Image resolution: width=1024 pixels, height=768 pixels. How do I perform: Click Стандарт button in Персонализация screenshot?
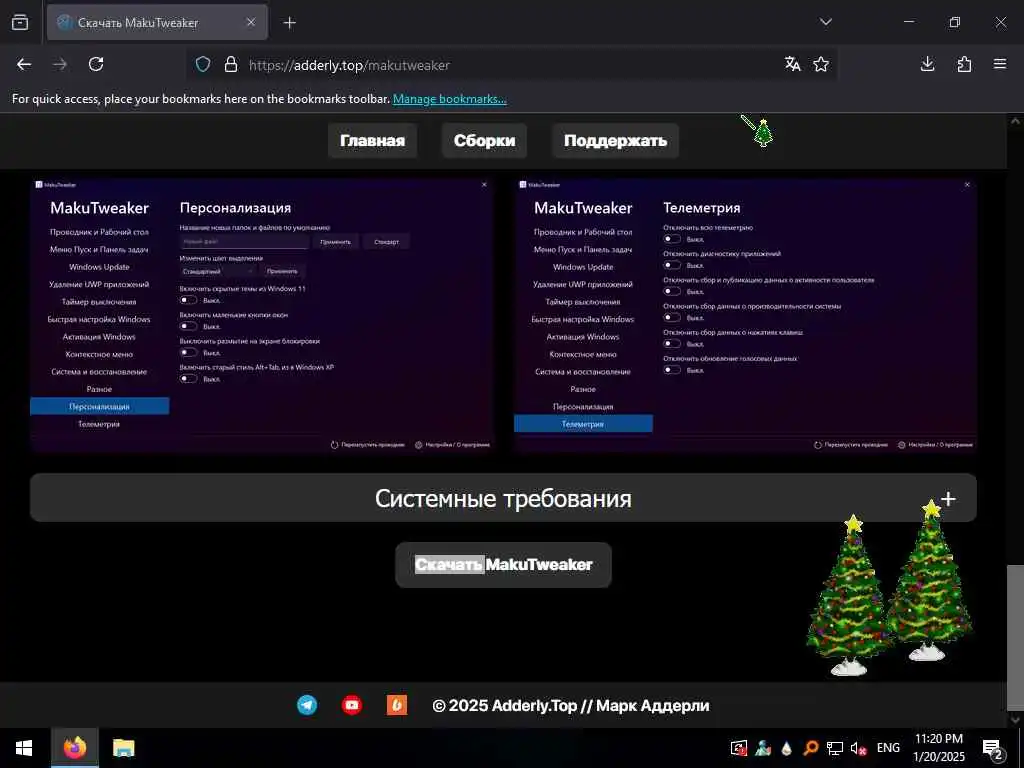click(387, 242)
